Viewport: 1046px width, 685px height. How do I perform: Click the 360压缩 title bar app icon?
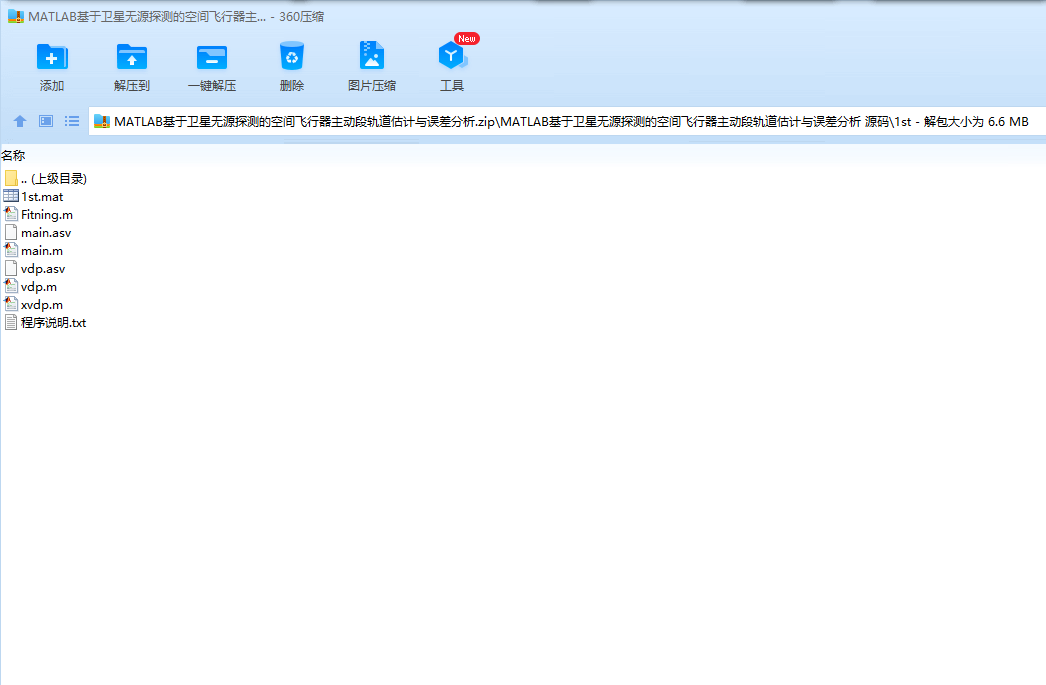click(x=16, y=16)
